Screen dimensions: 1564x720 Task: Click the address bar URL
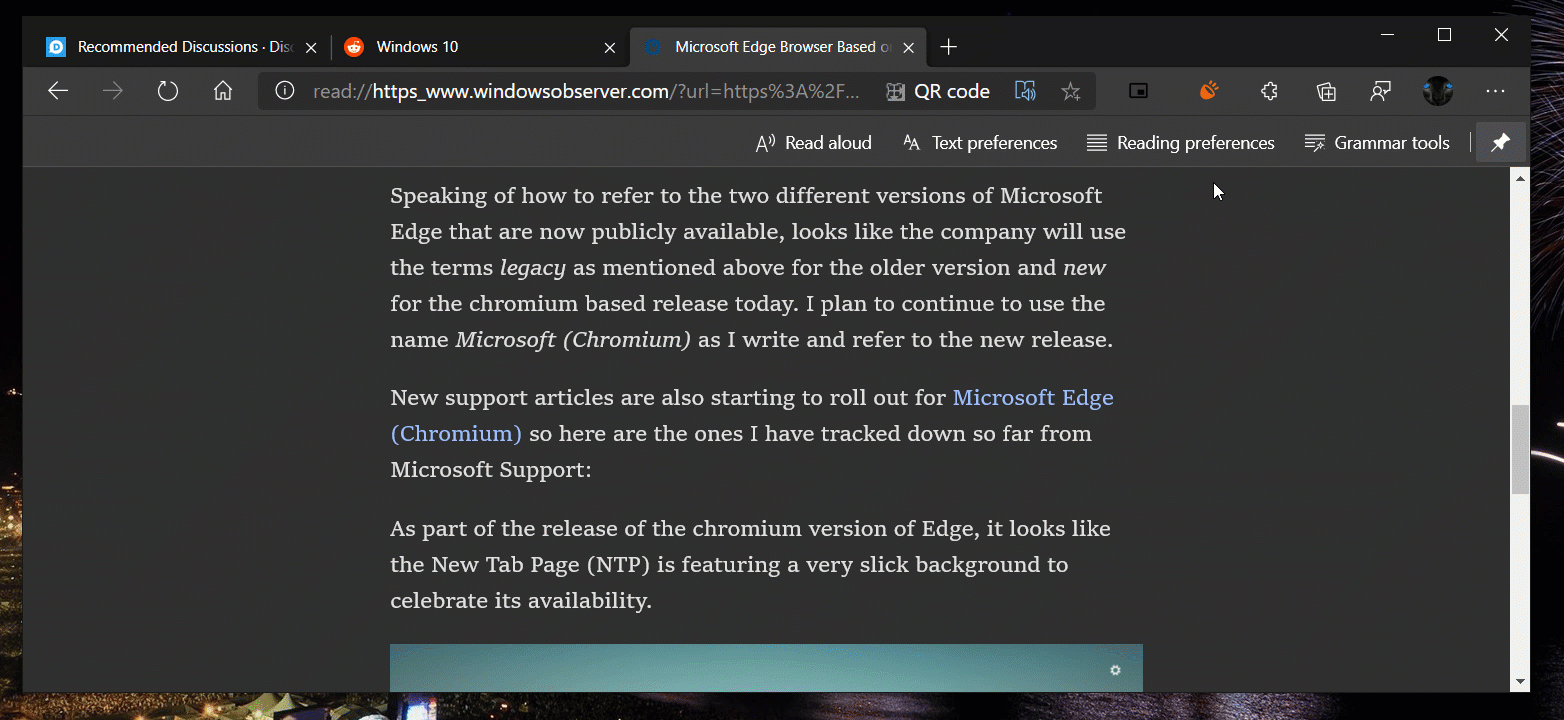(586, 92)
